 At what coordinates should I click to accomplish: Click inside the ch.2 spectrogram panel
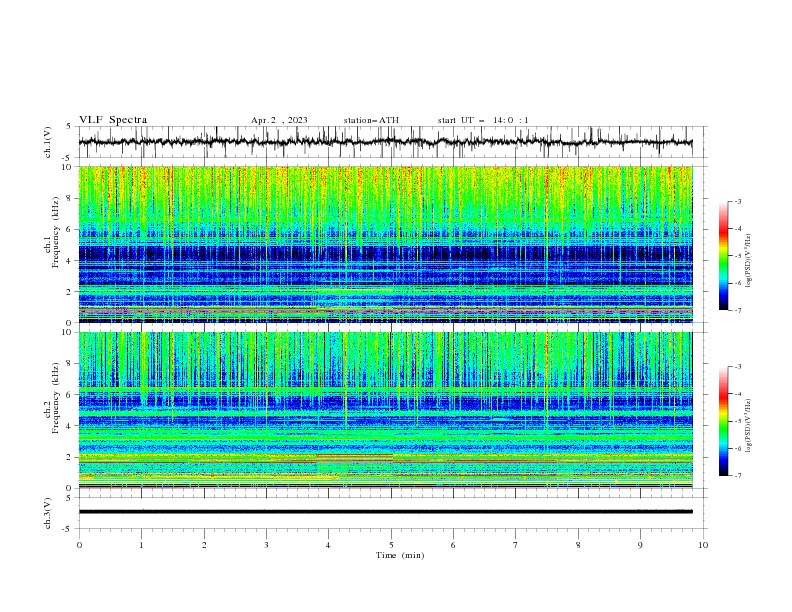point(385,410)
